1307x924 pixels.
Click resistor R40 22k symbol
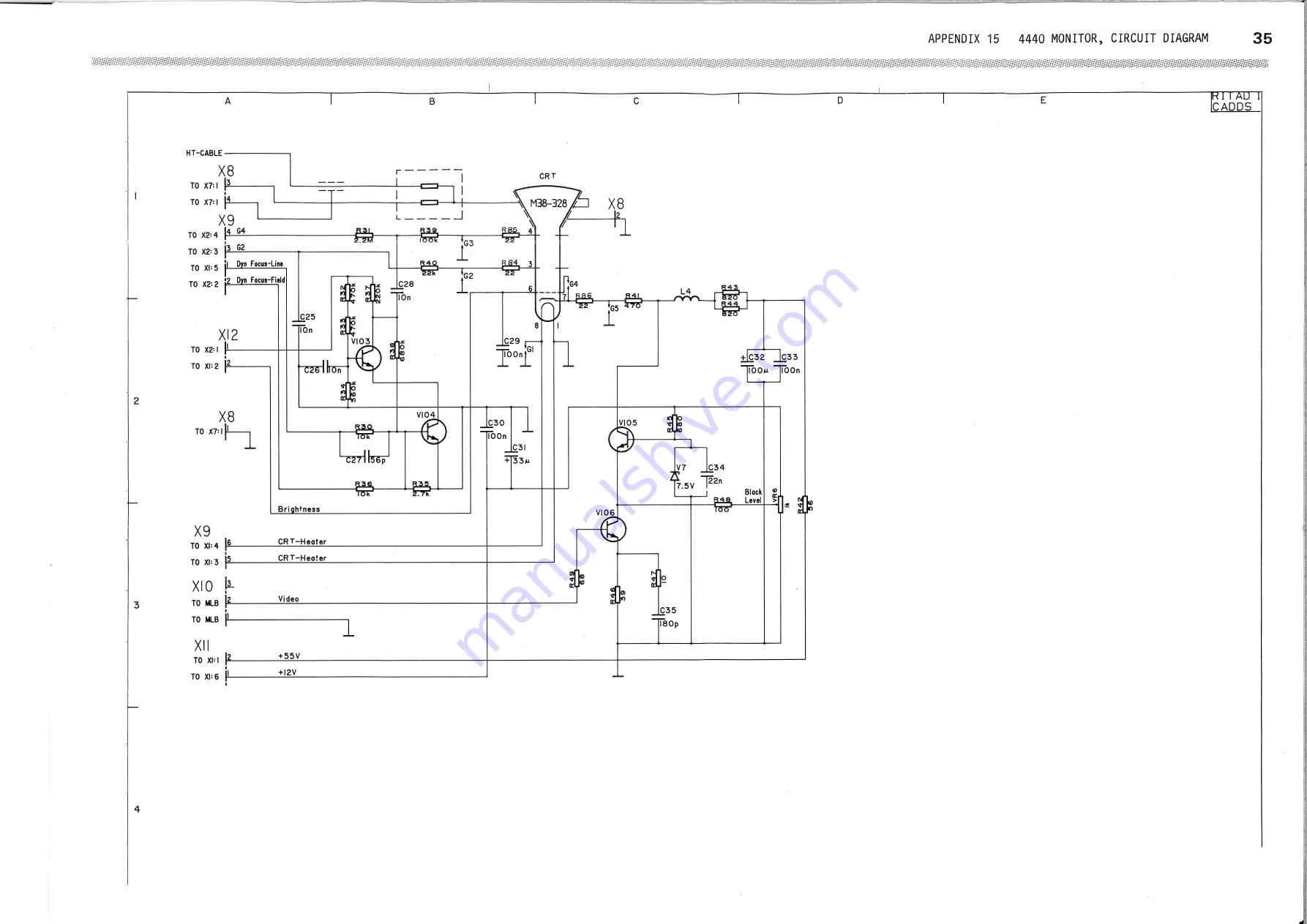pyautogui.click(x=429, y=268)
